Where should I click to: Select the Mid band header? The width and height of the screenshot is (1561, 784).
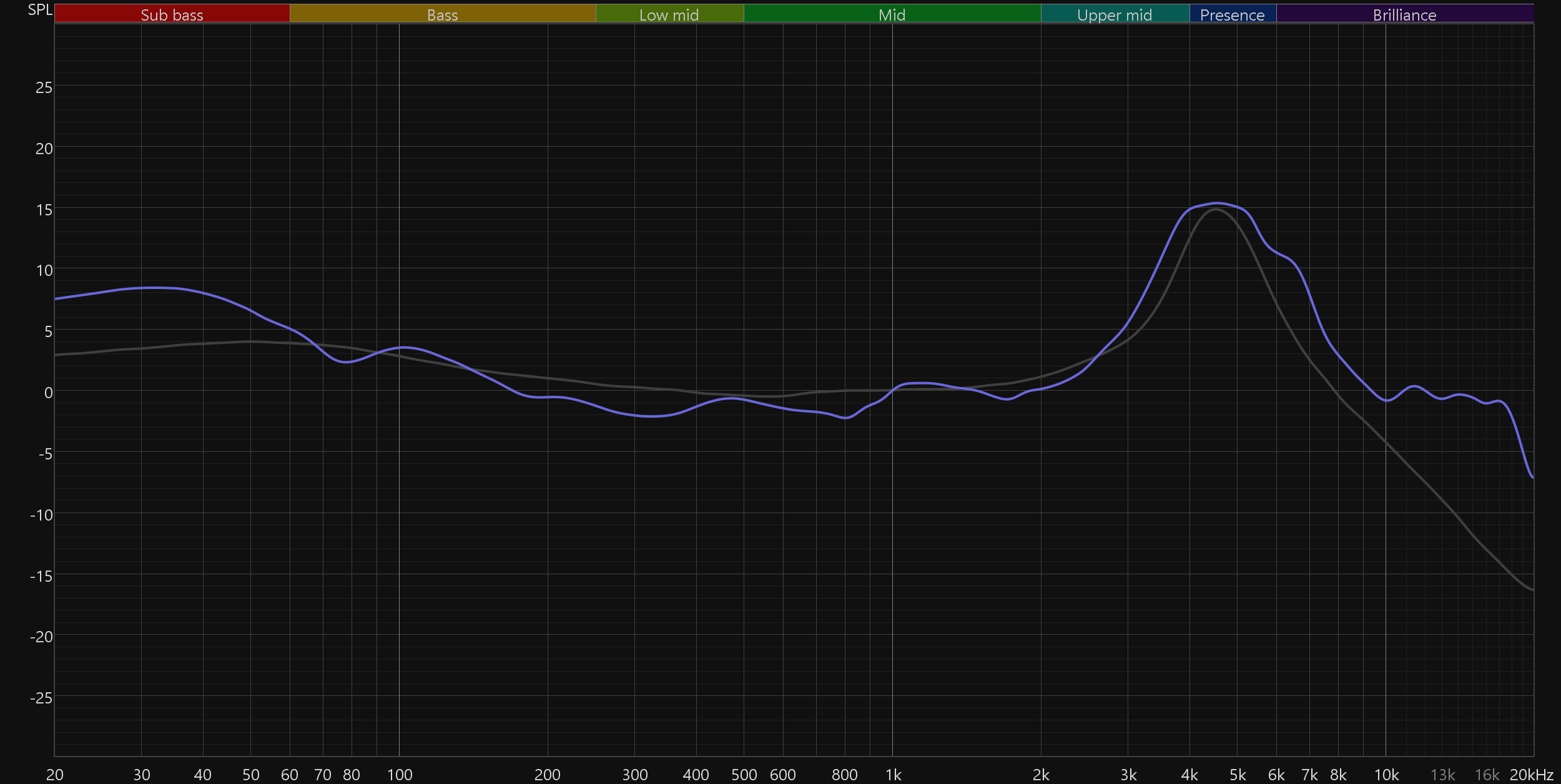click(x=892, y=14)
